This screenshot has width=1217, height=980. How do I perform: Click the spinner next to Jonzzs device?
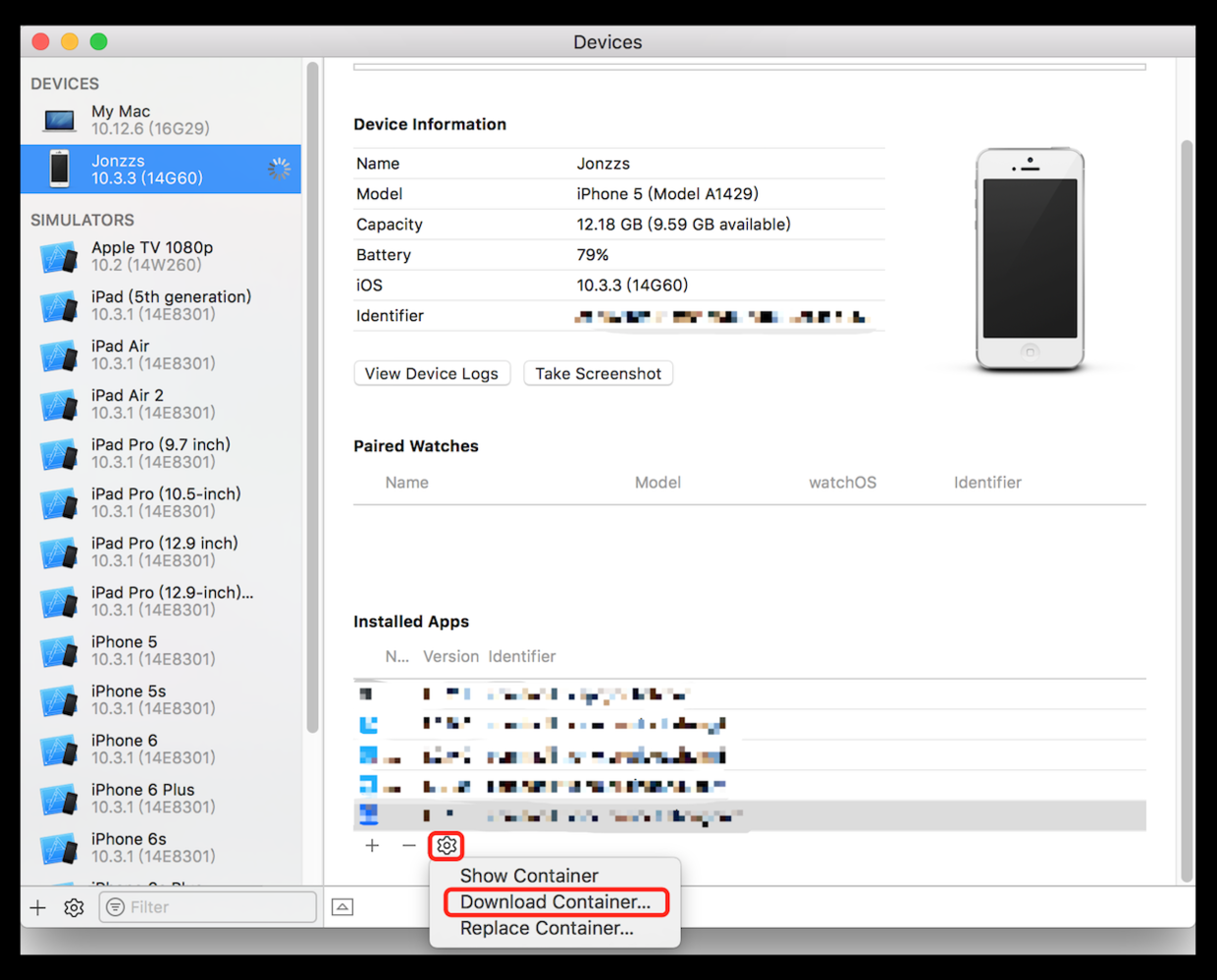point(280,168)
